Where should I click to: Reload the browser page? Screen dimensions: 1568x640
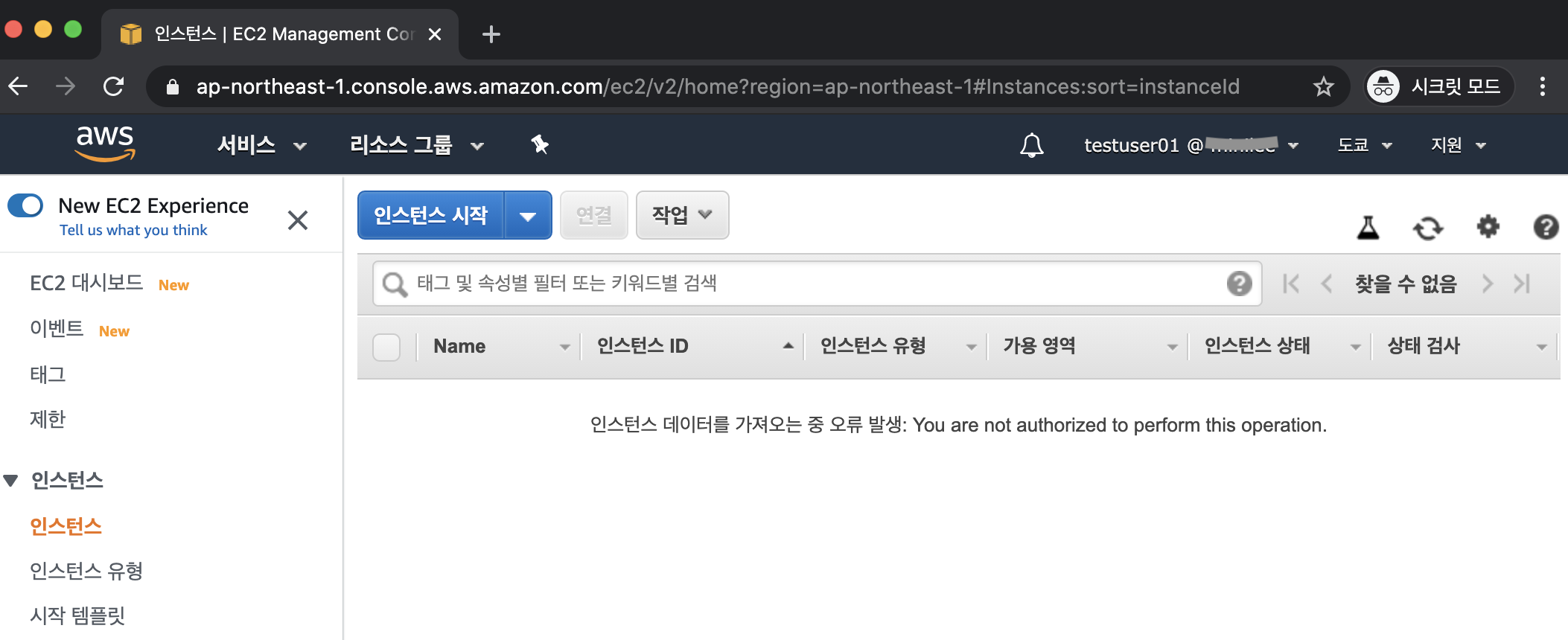[x=113, y=86]
